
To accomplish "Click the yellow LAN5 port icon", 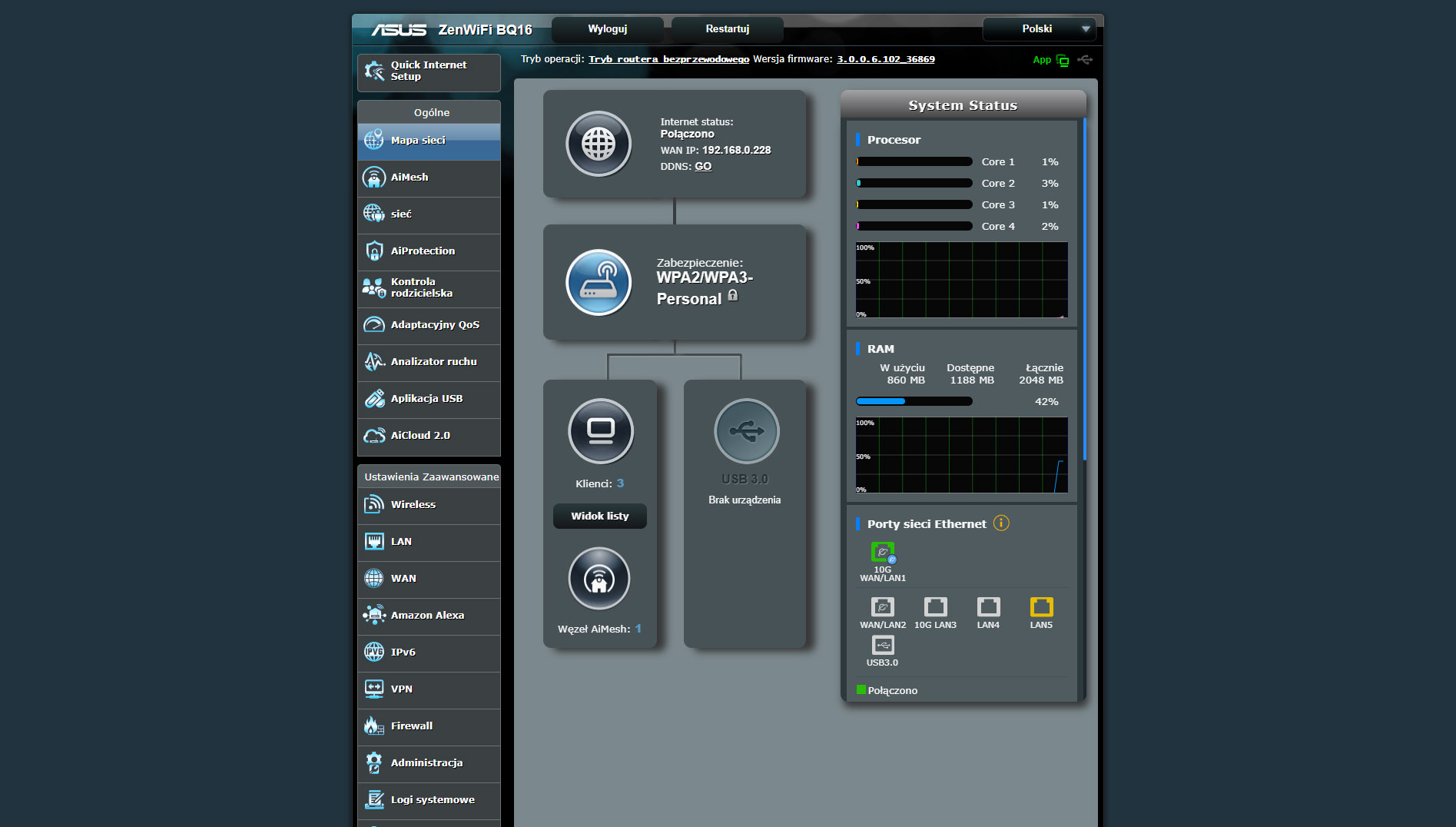I will (x=1041, y=607).
